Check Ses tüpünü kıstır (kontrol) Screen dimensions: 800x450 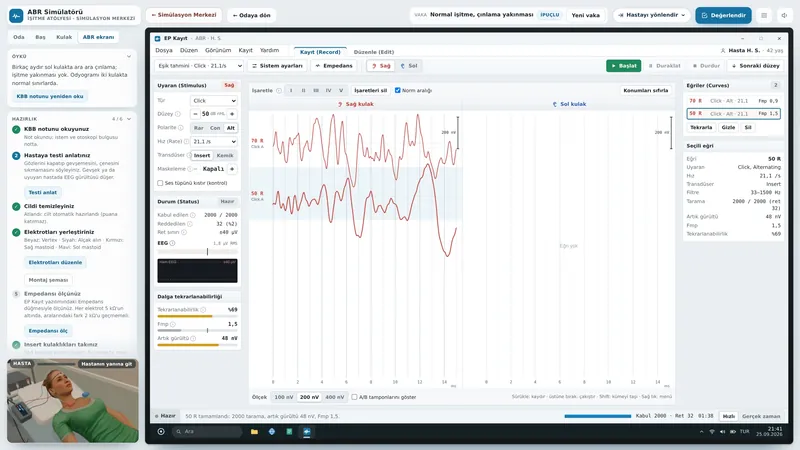[x=160, y=183]
